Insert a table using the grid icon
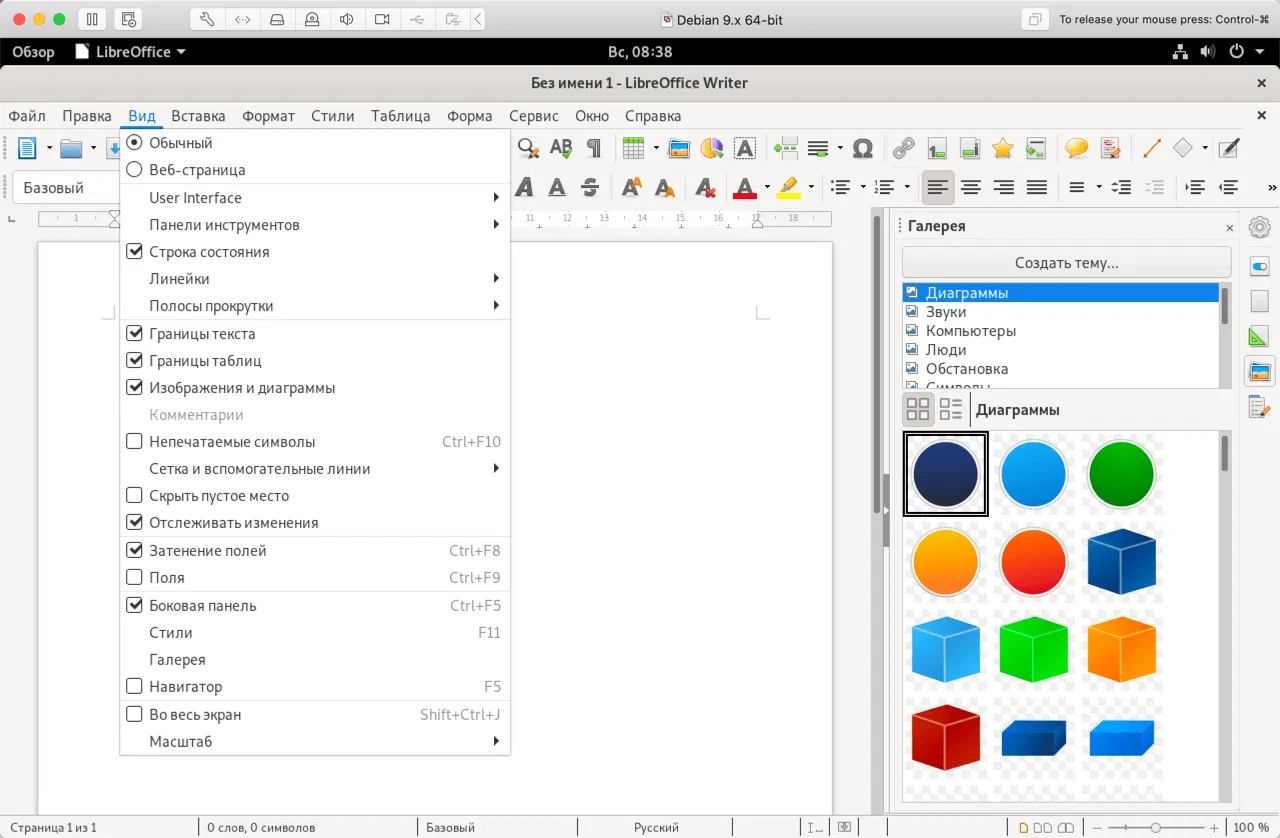This screenshot has height=838, width=1280. click(633, 149)
